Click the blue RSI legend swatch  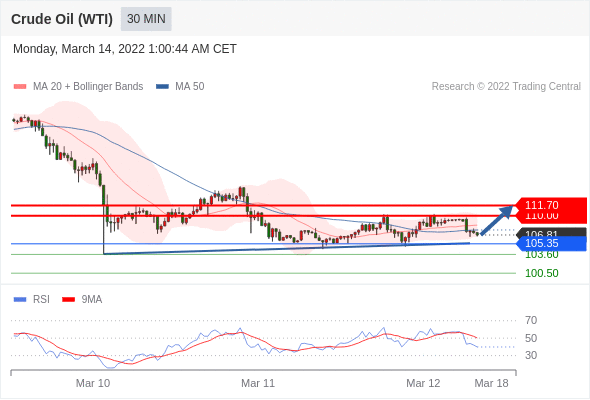click(x=20, y=300)
